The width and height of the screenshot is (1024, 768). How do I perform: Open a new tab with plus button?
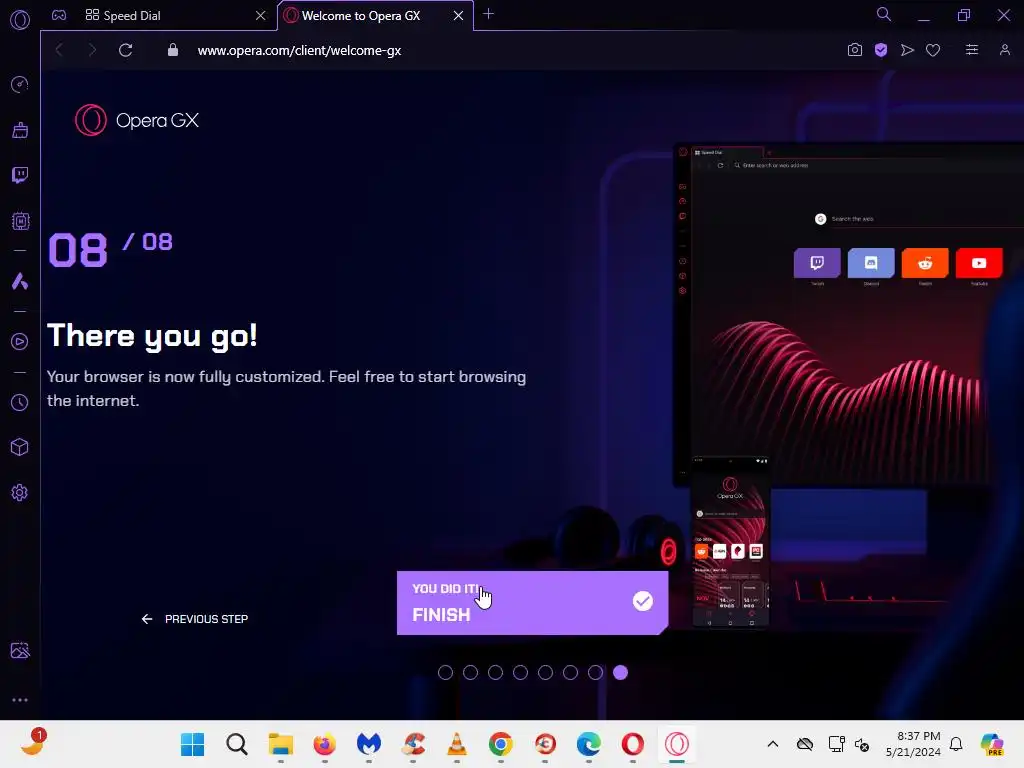click(x=488, y=14)
